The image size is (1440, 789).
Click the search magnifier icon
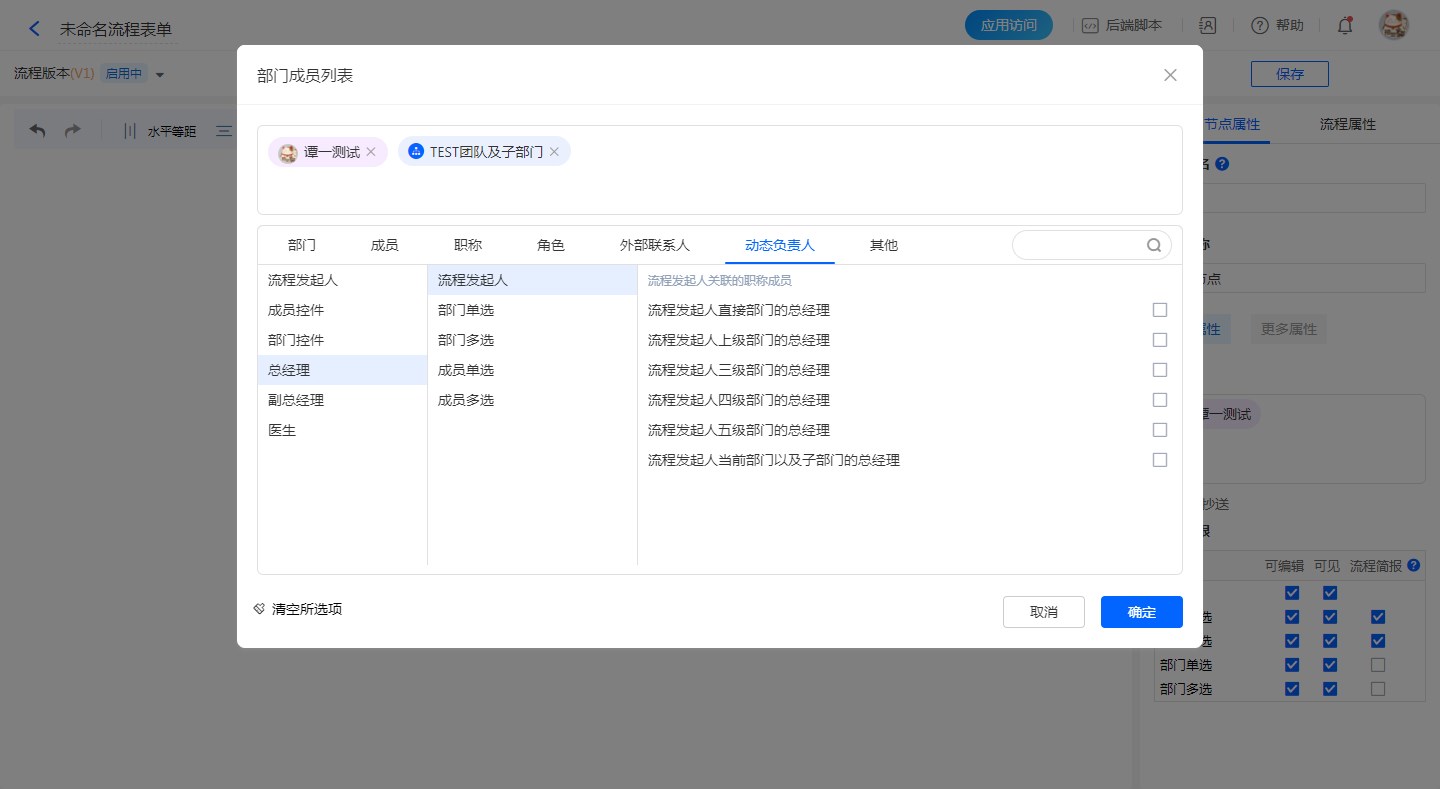tap(1154, 245)
